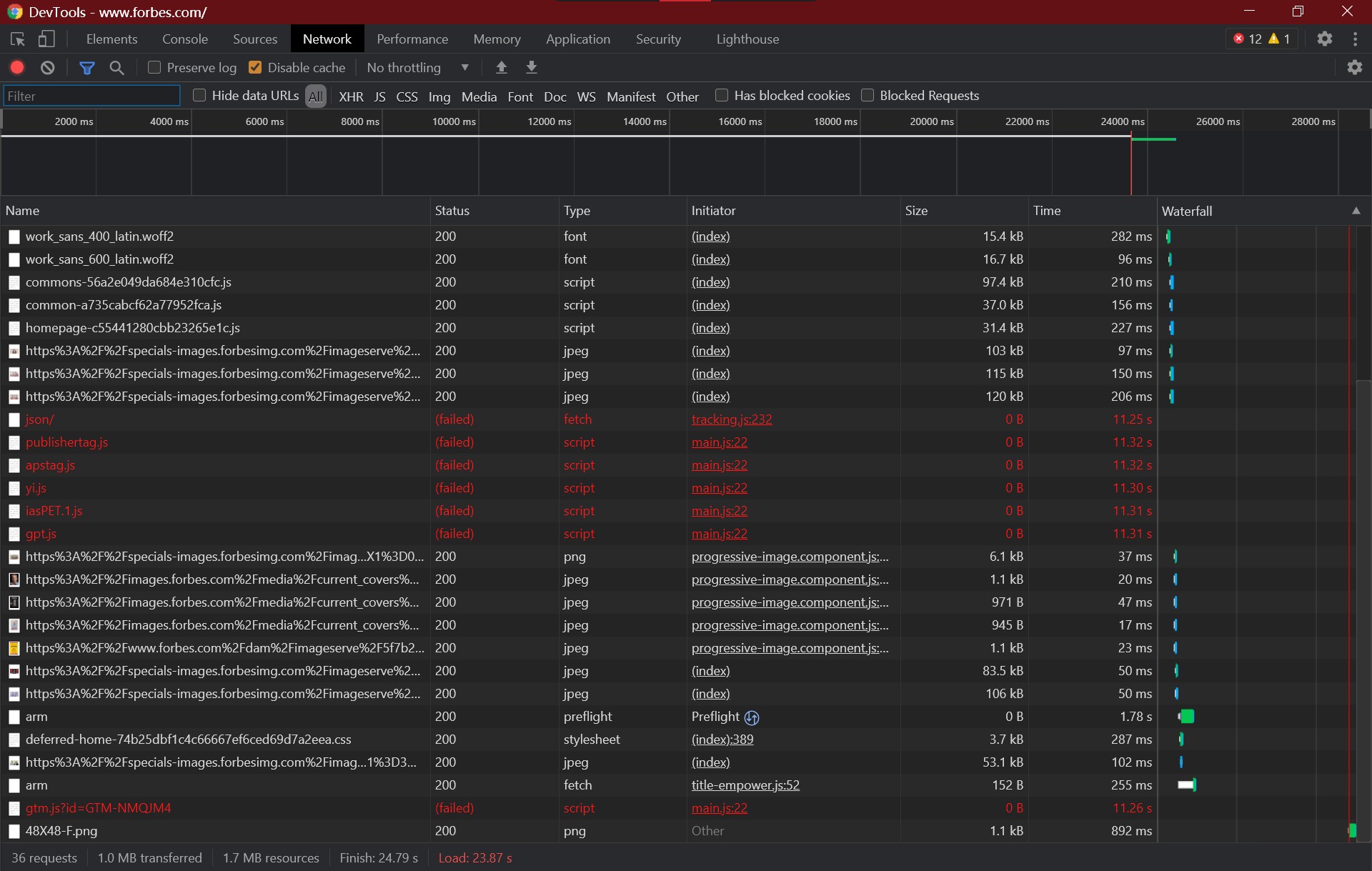Switch to the Application tab
Screen dimensions: 1372x871
coord(578,39)
